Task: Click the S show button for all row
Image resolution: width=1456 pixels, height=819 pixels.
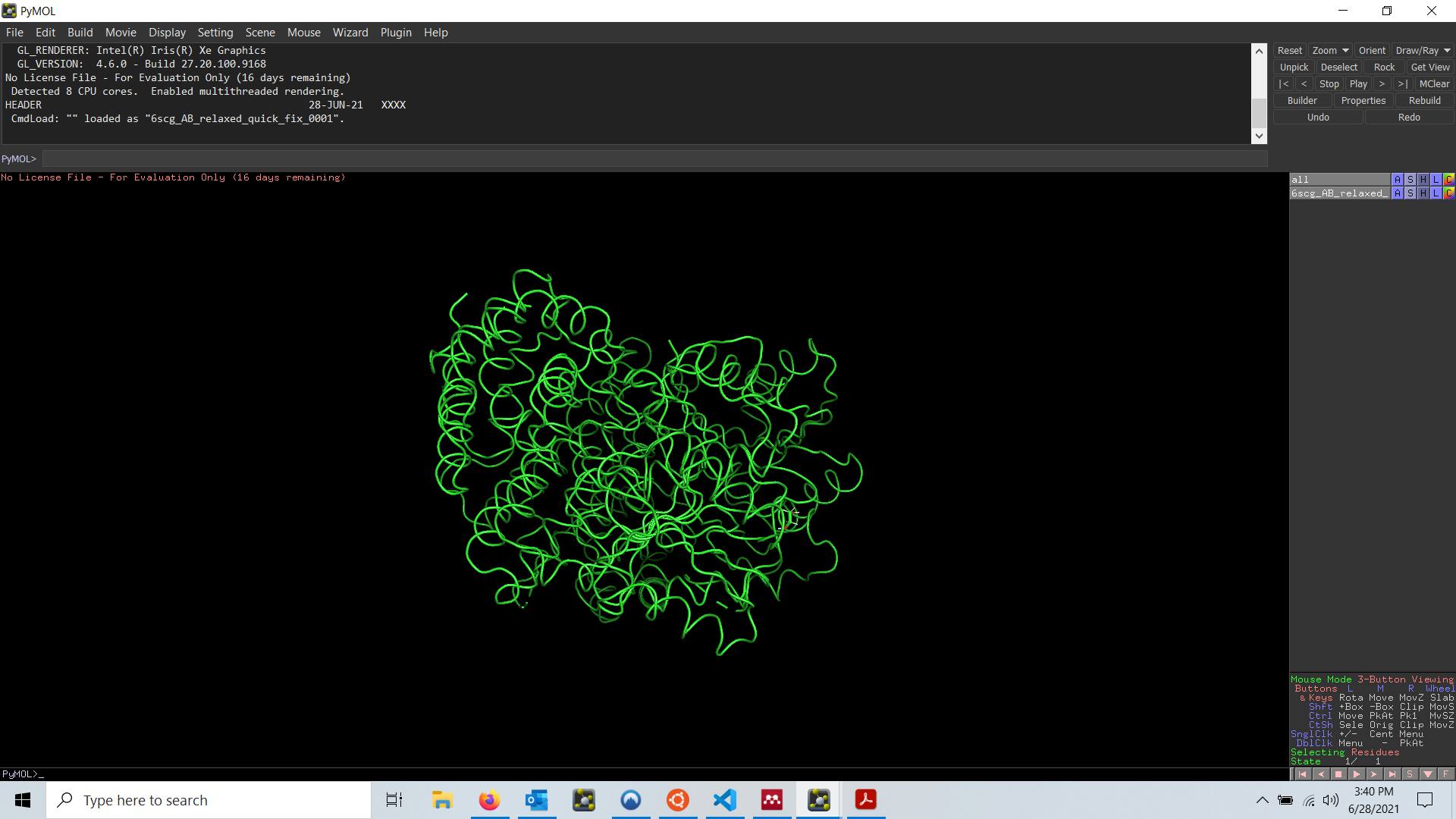Action: pos(1410,180)
